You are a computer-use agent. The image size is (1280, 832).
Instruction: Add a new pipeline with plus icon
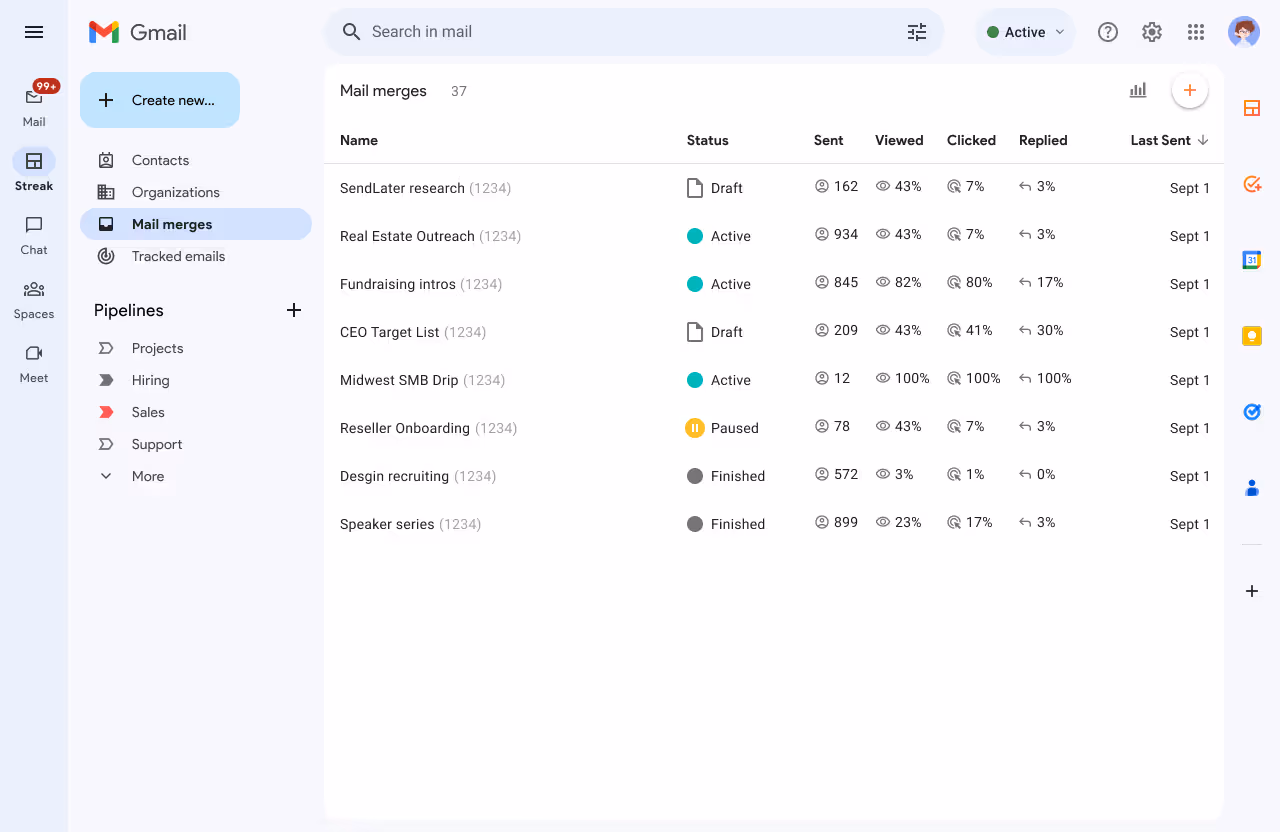click(294, 310)
